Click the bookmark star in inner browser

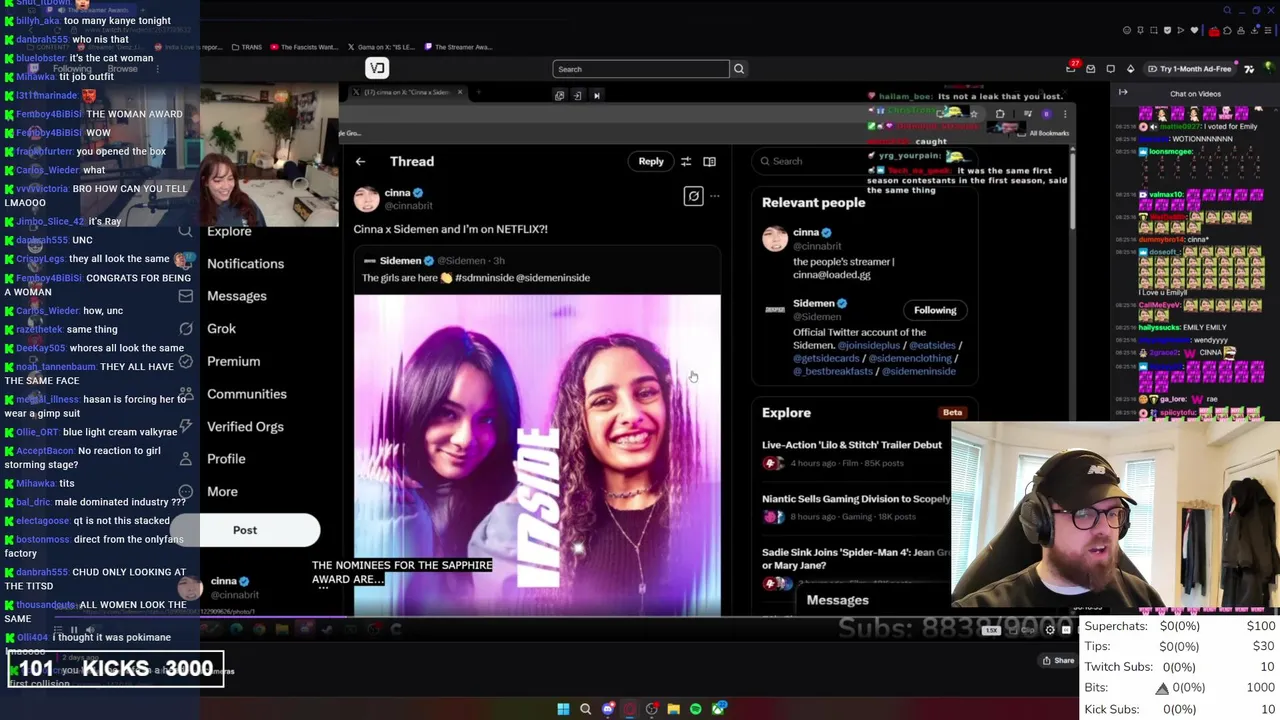coord(974,113)
